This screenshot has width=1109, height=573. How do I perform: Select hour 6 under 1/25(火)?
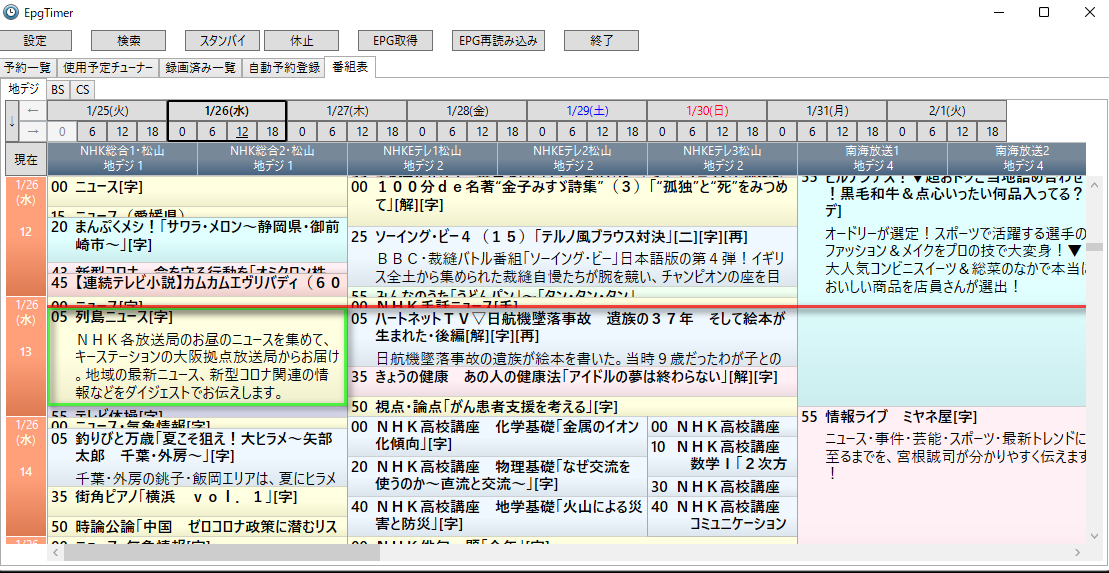92,132
